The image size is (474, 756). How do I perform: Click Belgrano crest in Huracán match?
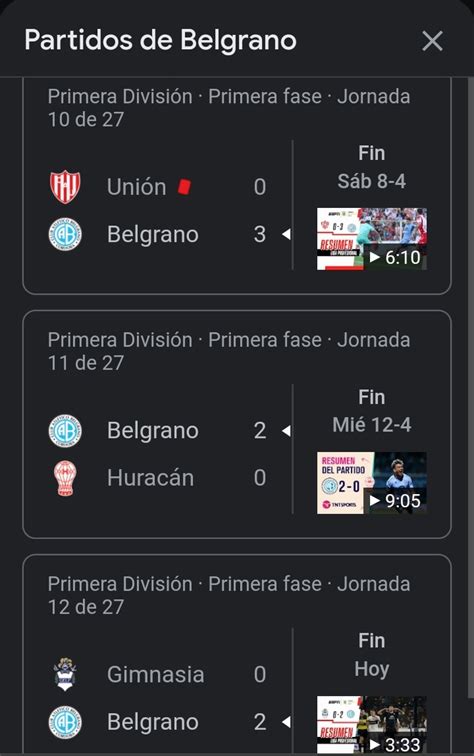coord(65,431)
